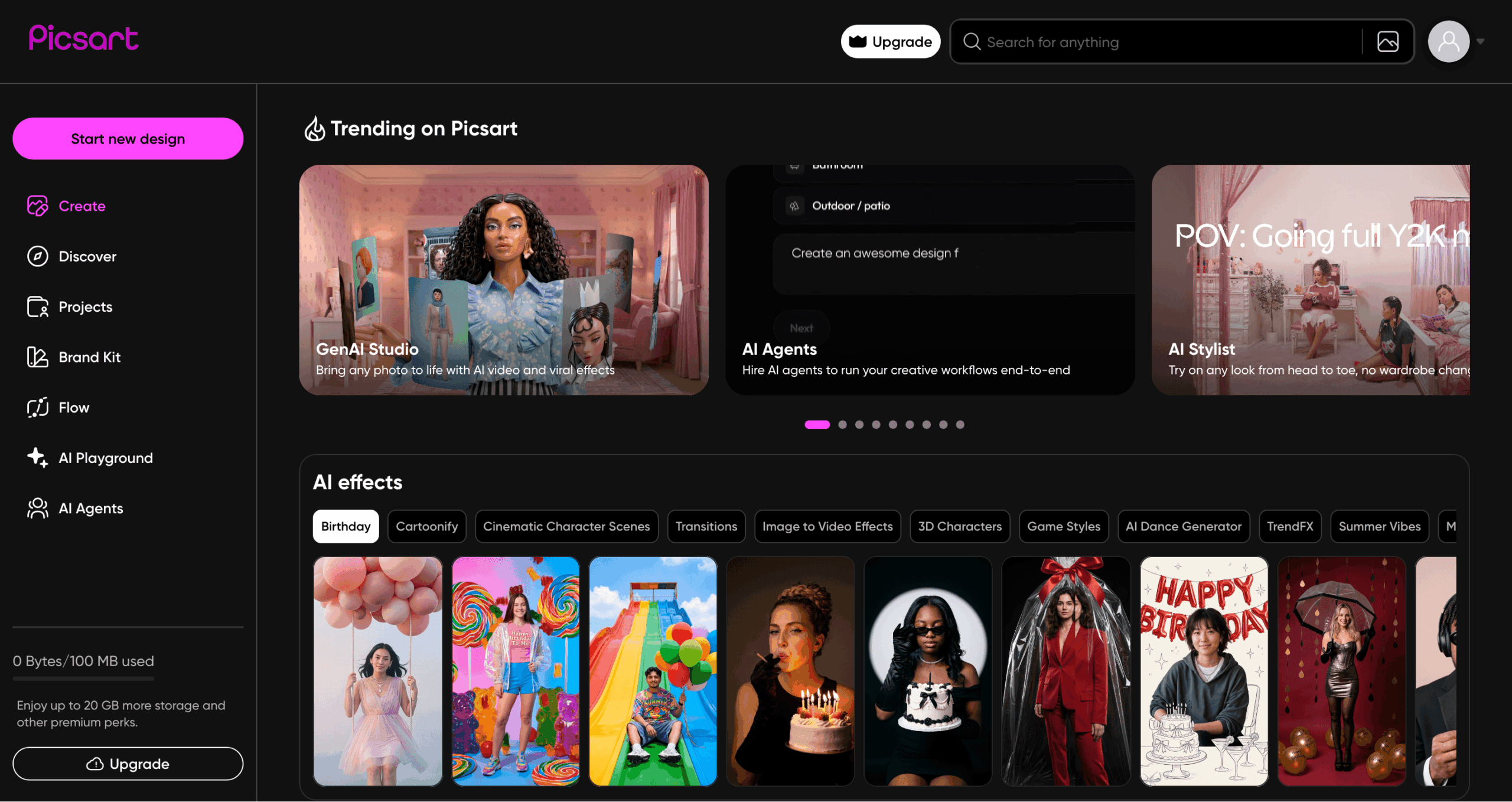Expand the account dropdown arrow
Image resolution: width=1512 pixels, height=802 pixels.
(1480, 41)
